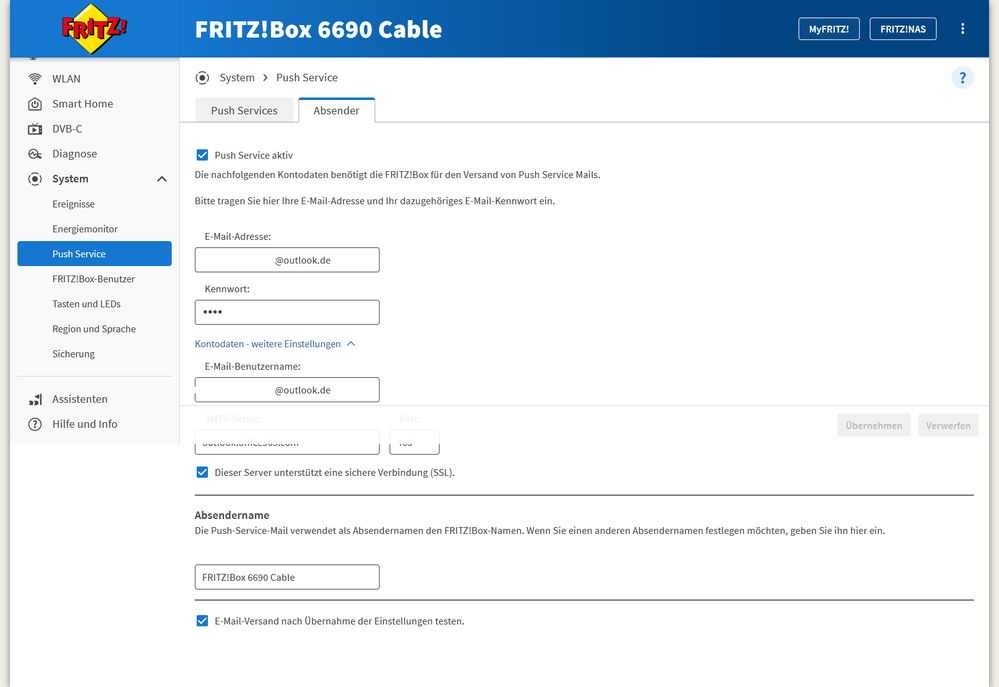The height and width of the screenshot is (687, 999).
Task: Uncheck the secure SSL connection checkbox
Action: (202, 472)
